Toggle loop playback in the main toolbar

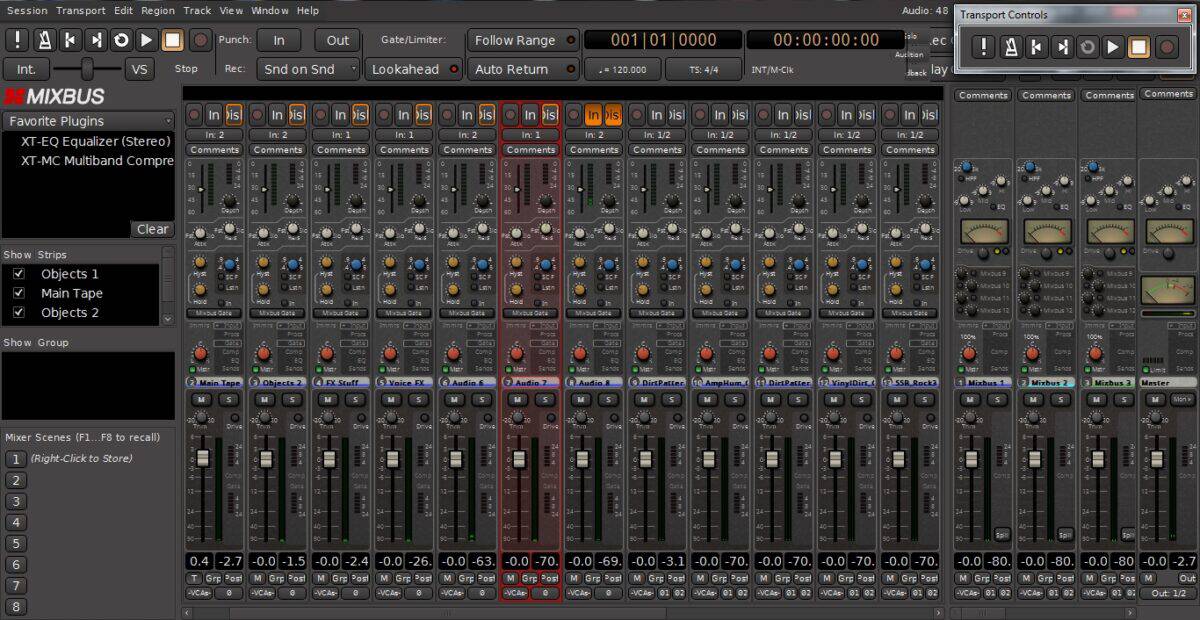(x=121, y=40)
